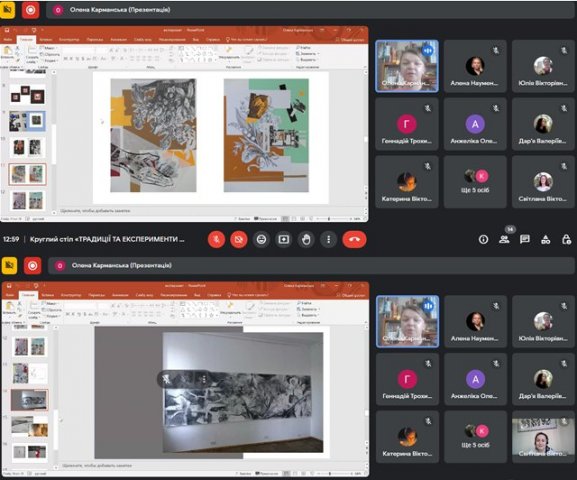The image size is (577, 480).
Task: Click the PowerPoint notes field below the collage slide
Action: tap(210, 211)
